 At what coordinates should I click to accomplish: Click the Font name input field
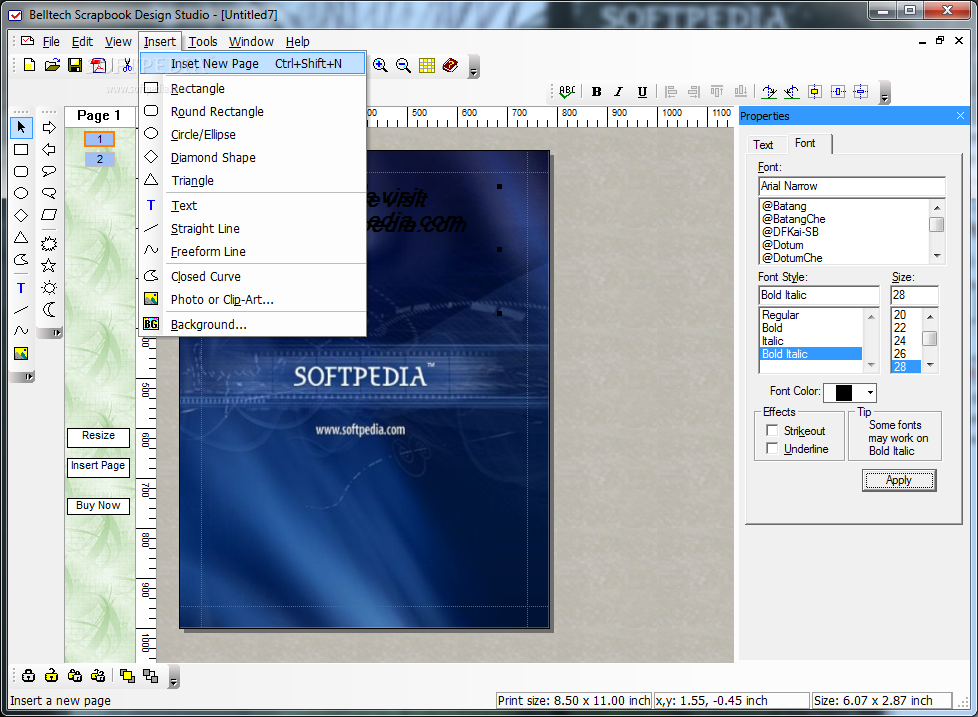[851, 186]
